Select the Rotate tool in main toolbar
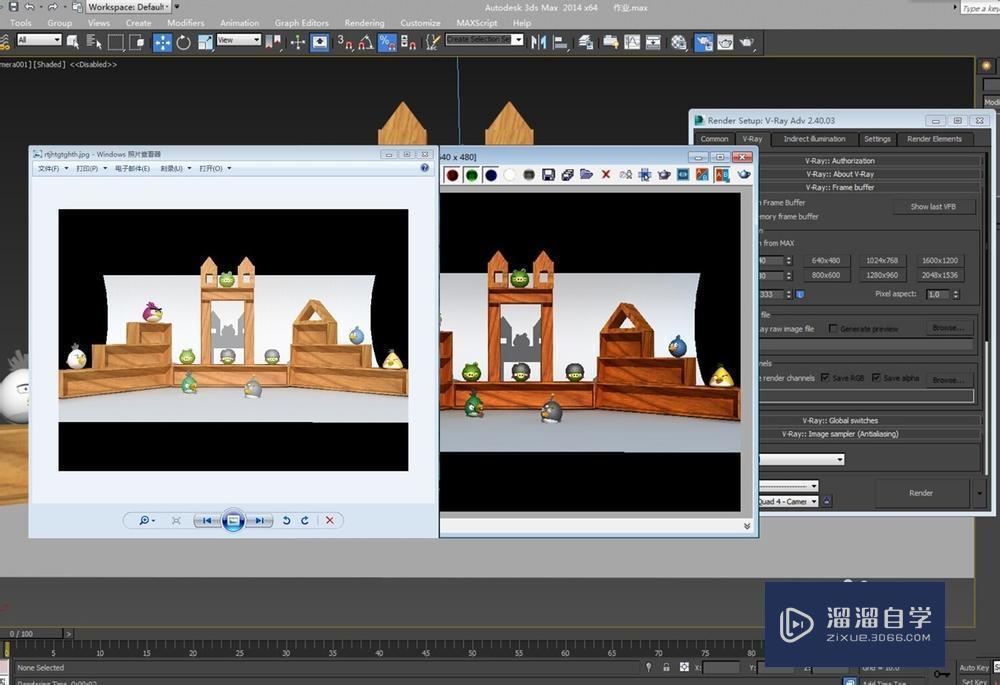The height and width of the screenshot is (685, 1000). click(184, 43)
